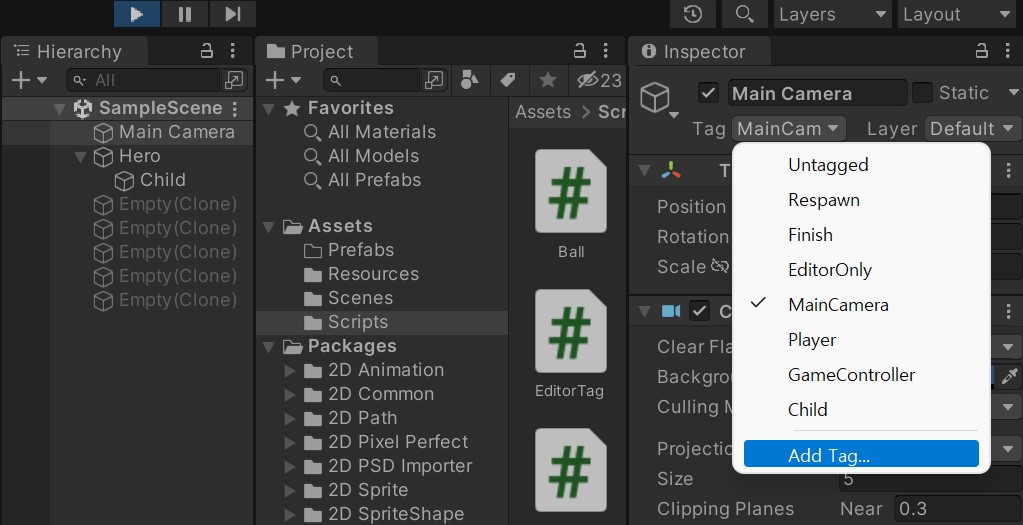Toggle the Static checkbox
This screenshot has width=1023, height=525.
(922, 93)
